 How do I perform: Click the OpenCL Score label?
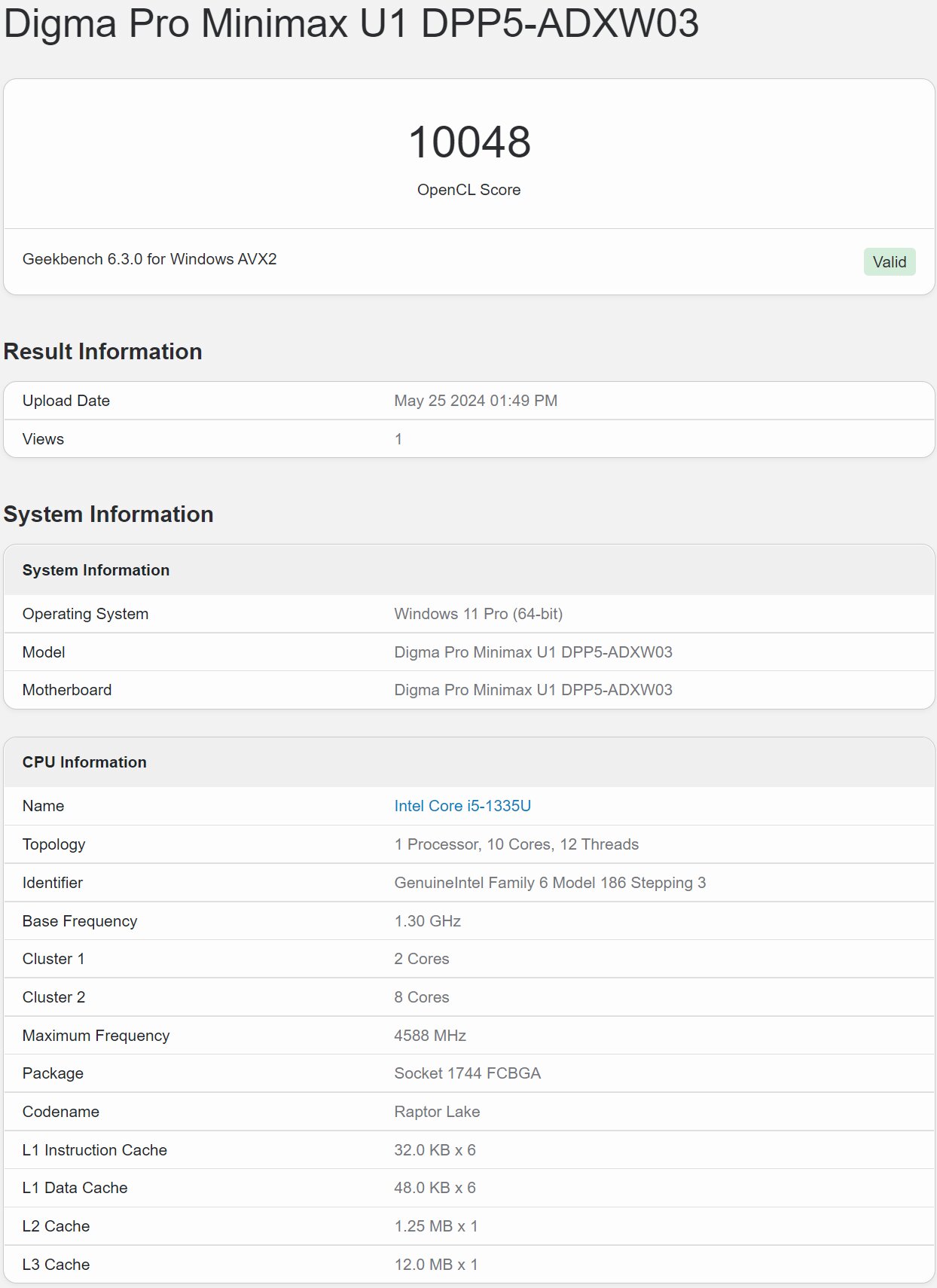pos(469,190)
